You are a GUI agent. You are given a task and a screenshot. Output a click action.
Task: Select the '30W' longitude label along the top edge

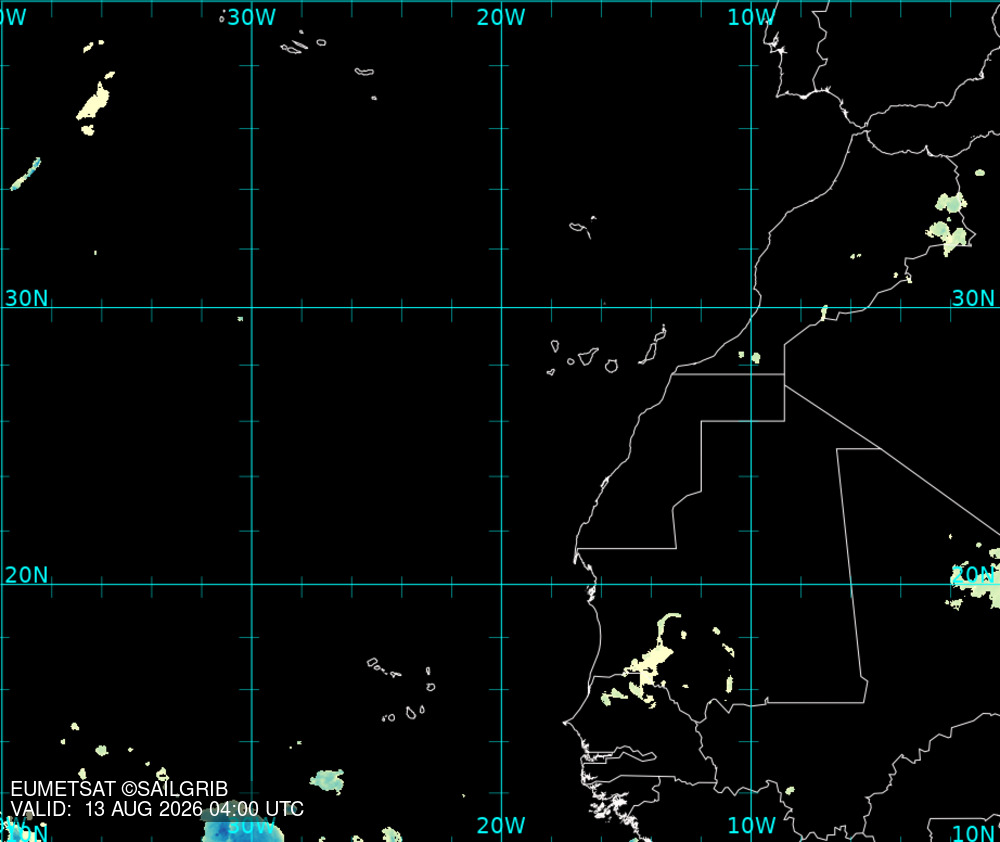click(x=252, y=17)
